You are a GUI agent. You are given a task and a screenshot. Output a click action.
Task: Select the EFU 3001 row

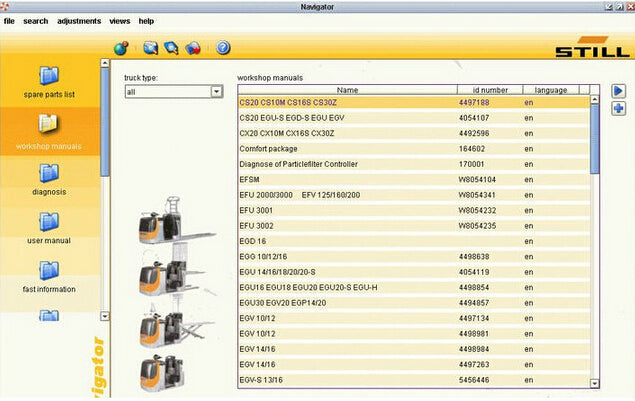(414, 210)
